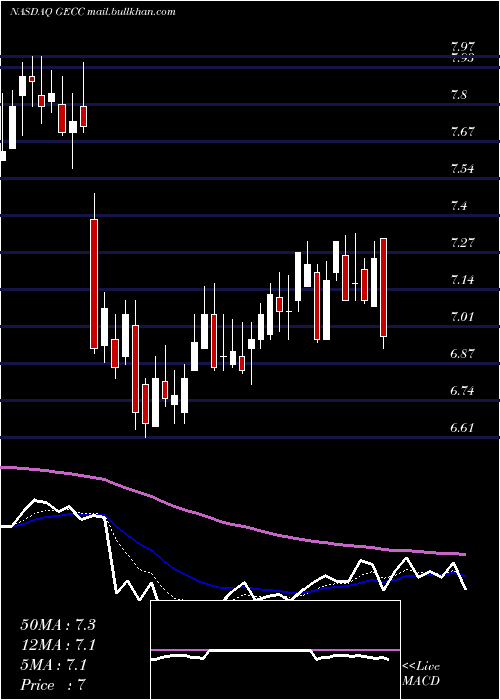The width and height of the screenshot is (500, 700).
Task: Select the 7.54 price level label
Action: [463, 169]
